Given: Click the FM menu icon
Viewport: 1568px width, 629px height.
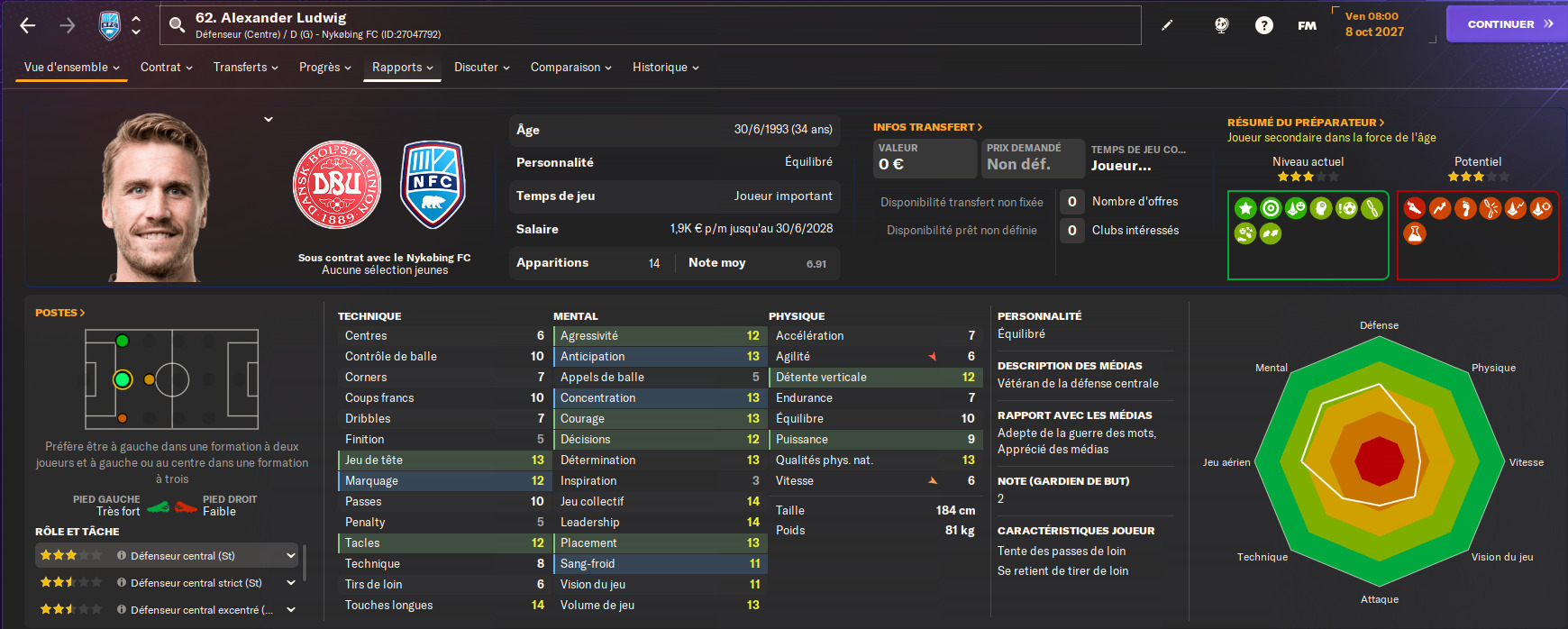Looking at the screenshot, I should pyautogui.click(x=1307, y=25).
